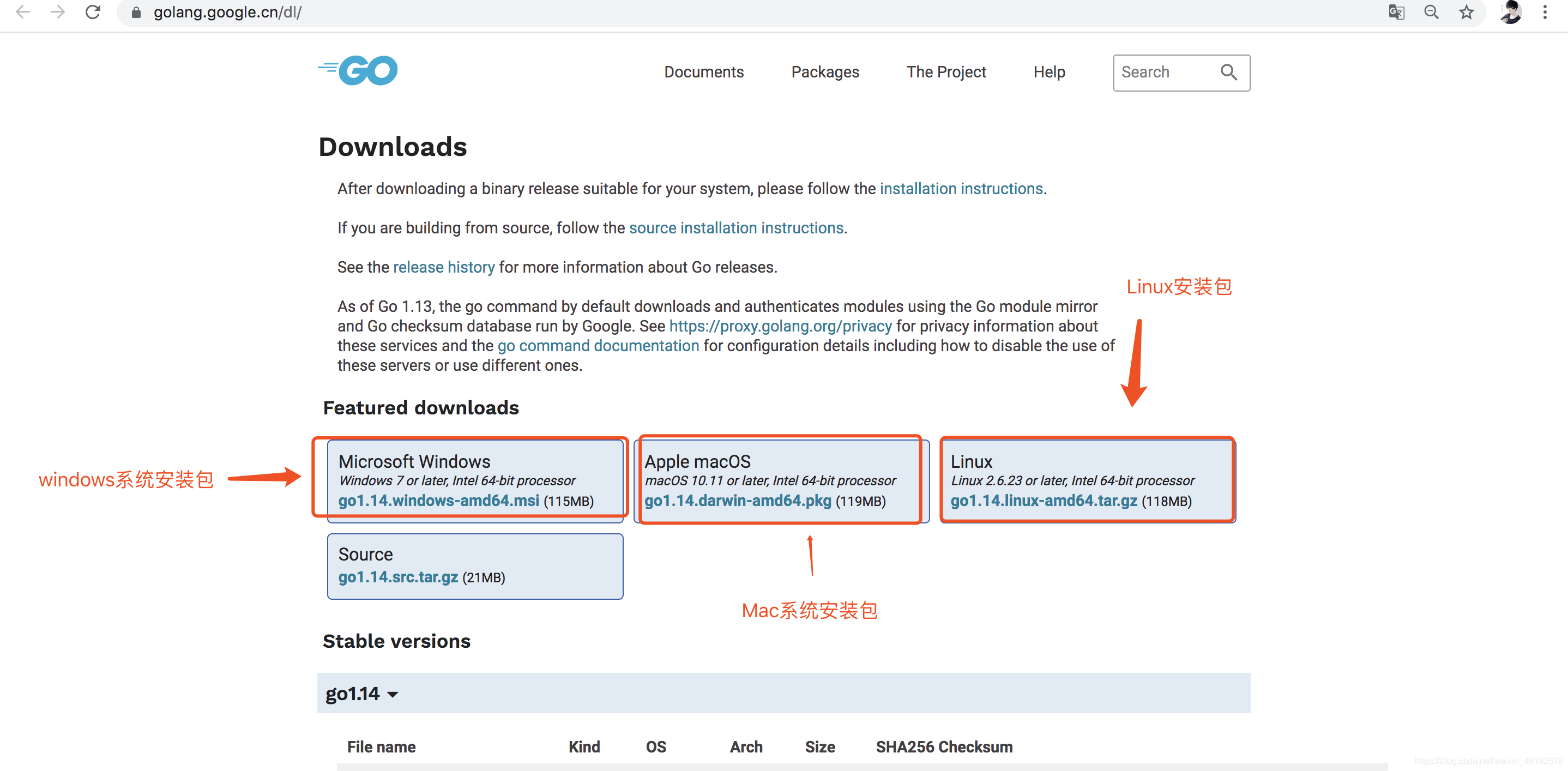Open the Google Translate icon in address bar
The height and width of the screenshot is (771, 1568).
click(1396, 12)
